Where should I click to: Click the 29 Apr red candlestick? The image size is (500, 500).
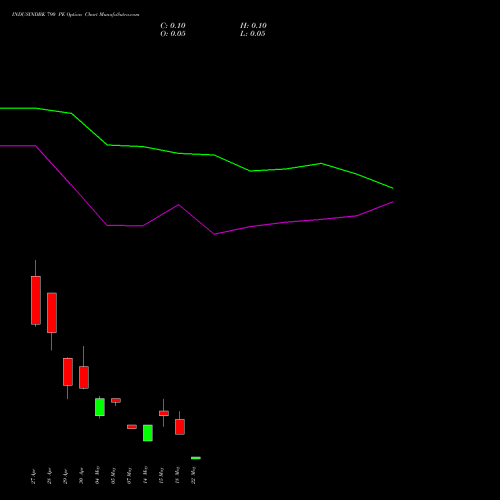68,372
